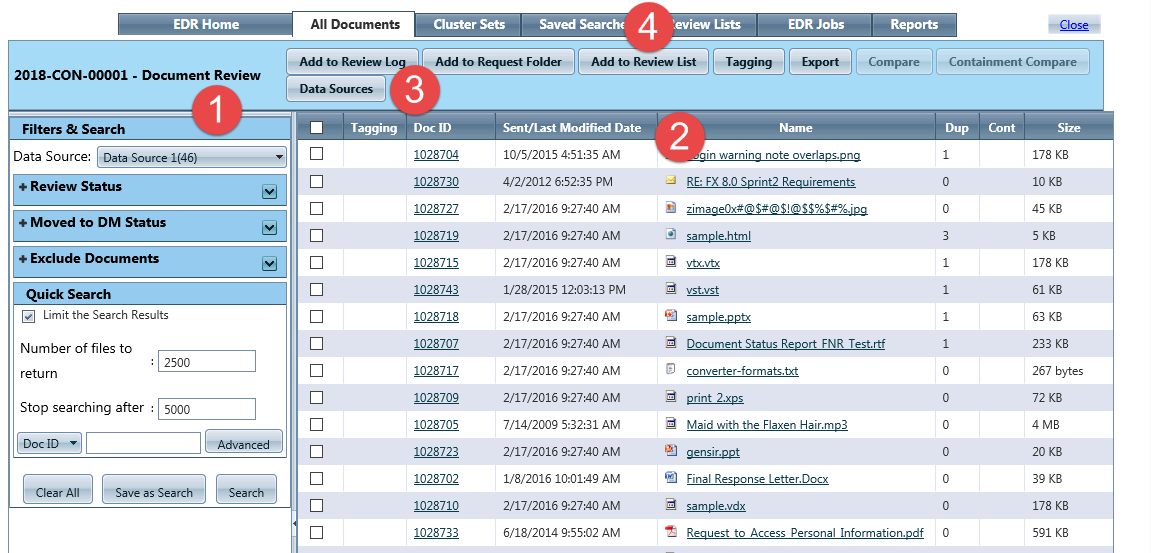The image size is (1151, 553).
Task: Click the PDF icon beside Request to Access Personal Information.pdf
Action: [x=671, y=532]
